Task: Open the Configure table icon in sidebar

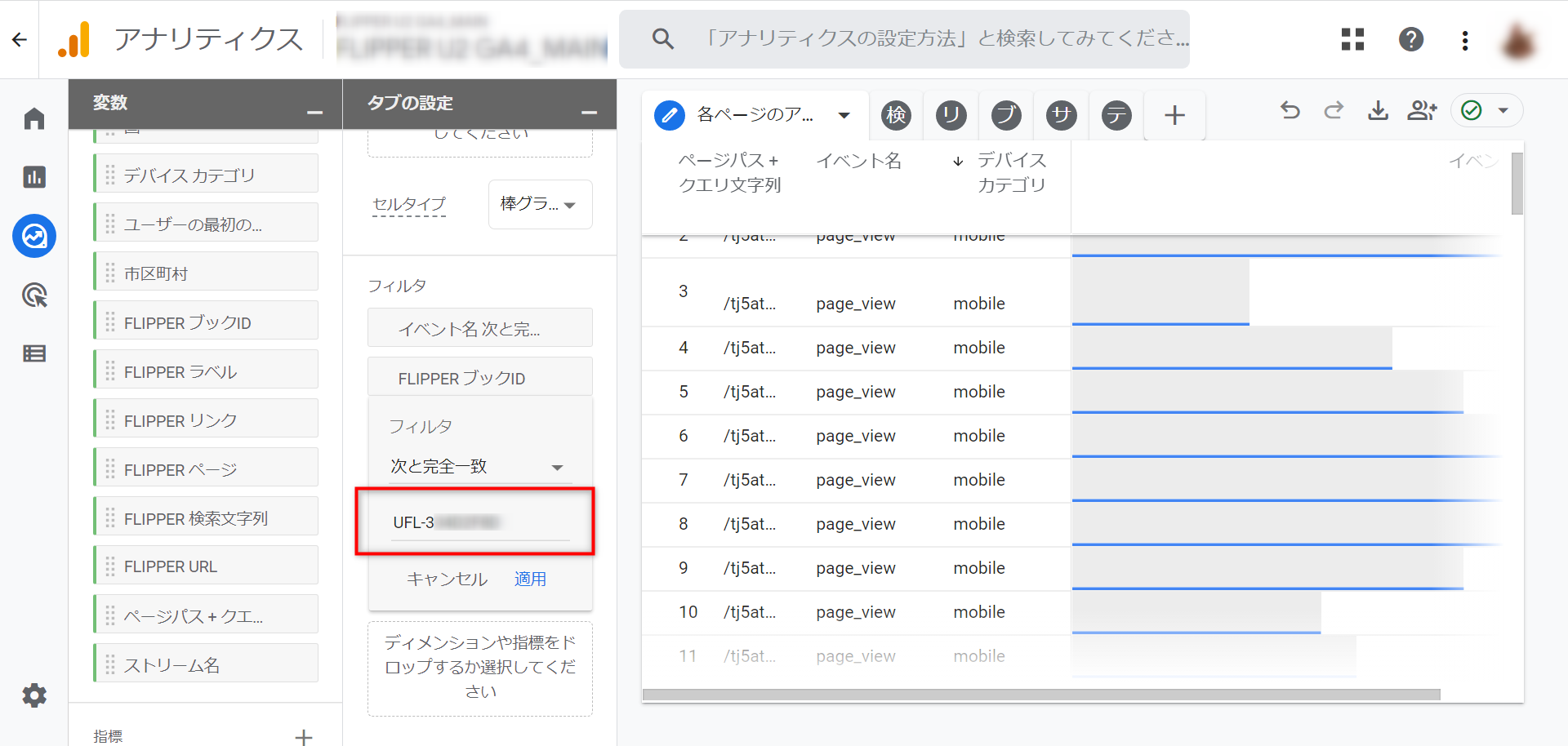Action: tap(34, 353)
